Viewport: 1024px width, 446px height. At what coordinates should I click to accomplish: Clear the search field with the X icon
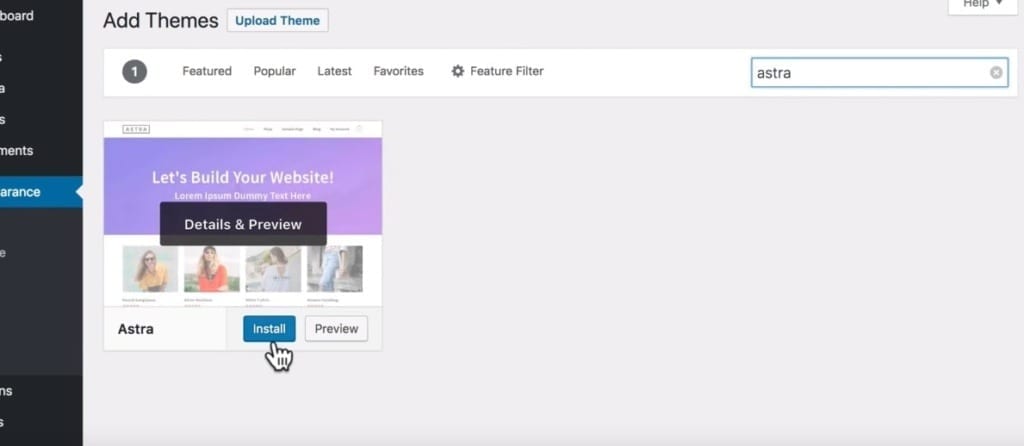tap(996, 72)
